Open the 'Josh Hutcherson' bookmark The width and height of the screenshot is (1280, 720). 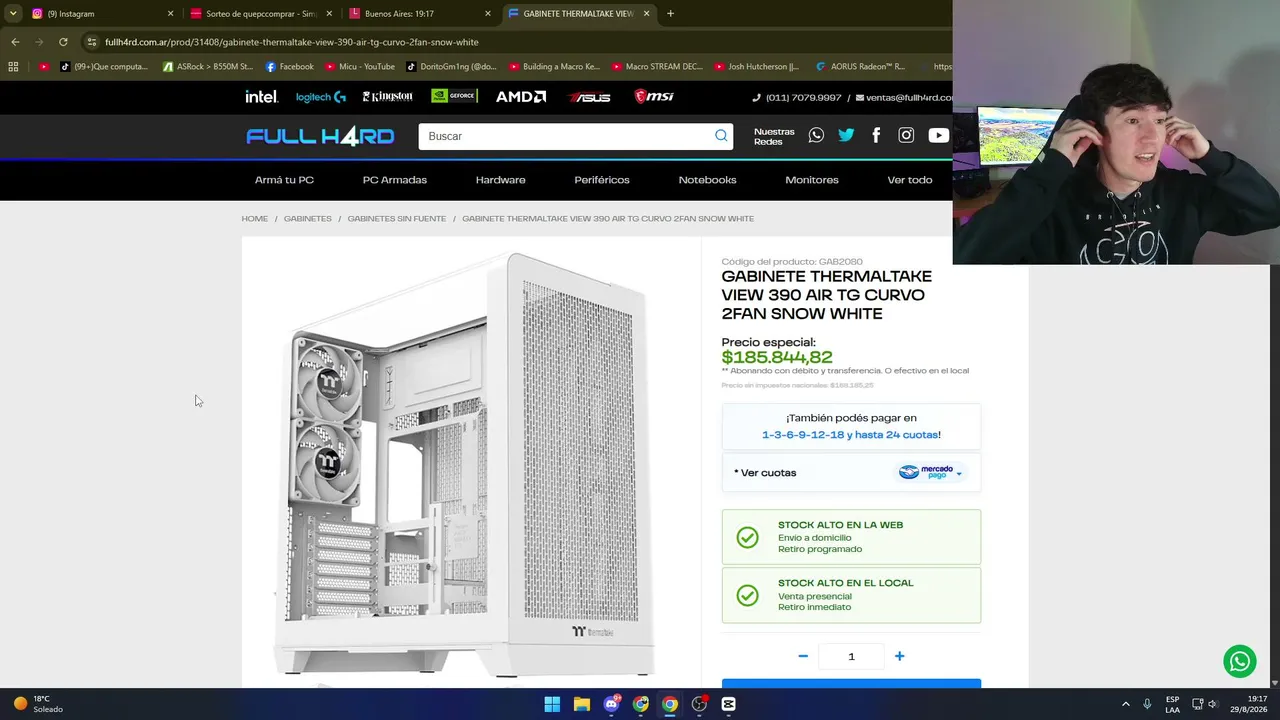(757, 67)
